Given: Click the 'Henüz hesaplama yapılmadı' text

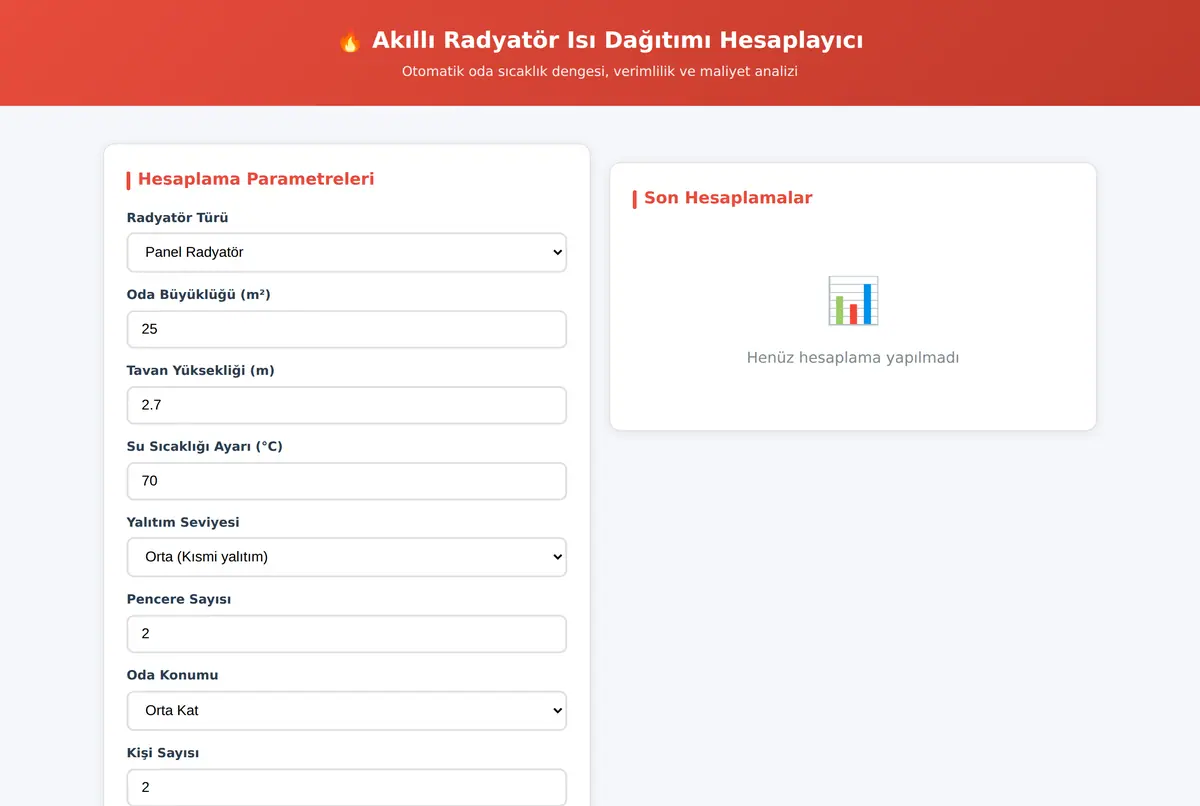Looking at the screenshot, I should pos(853,357).
